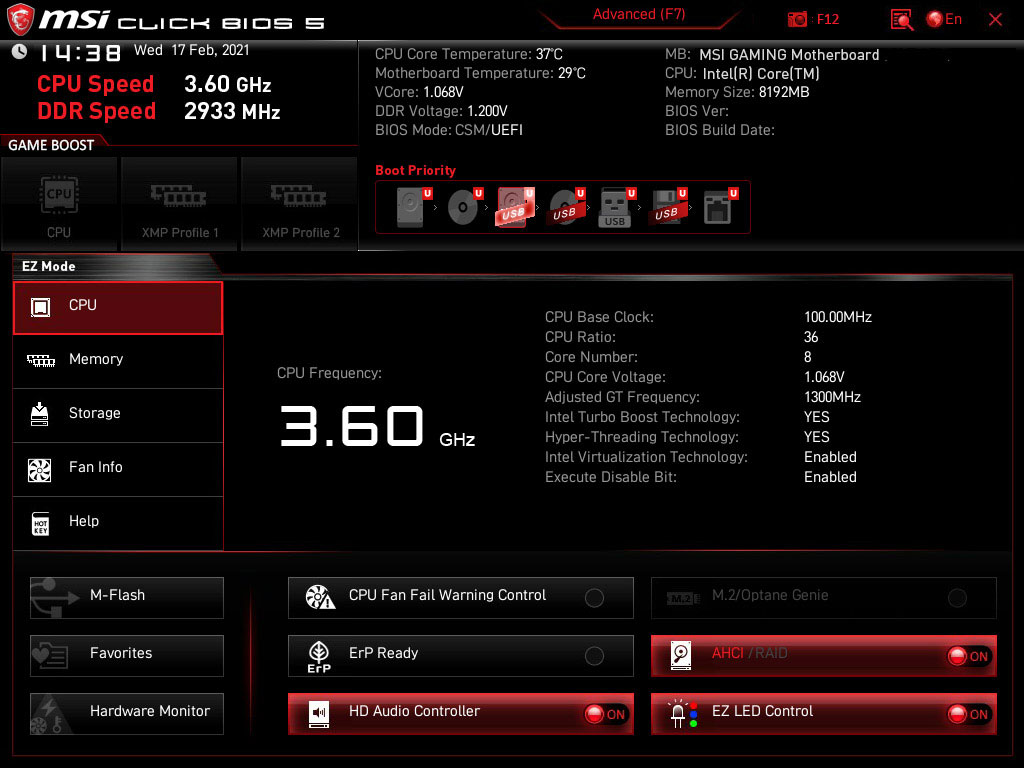Select the internal optical disc boot device icon

pos(464,207)
